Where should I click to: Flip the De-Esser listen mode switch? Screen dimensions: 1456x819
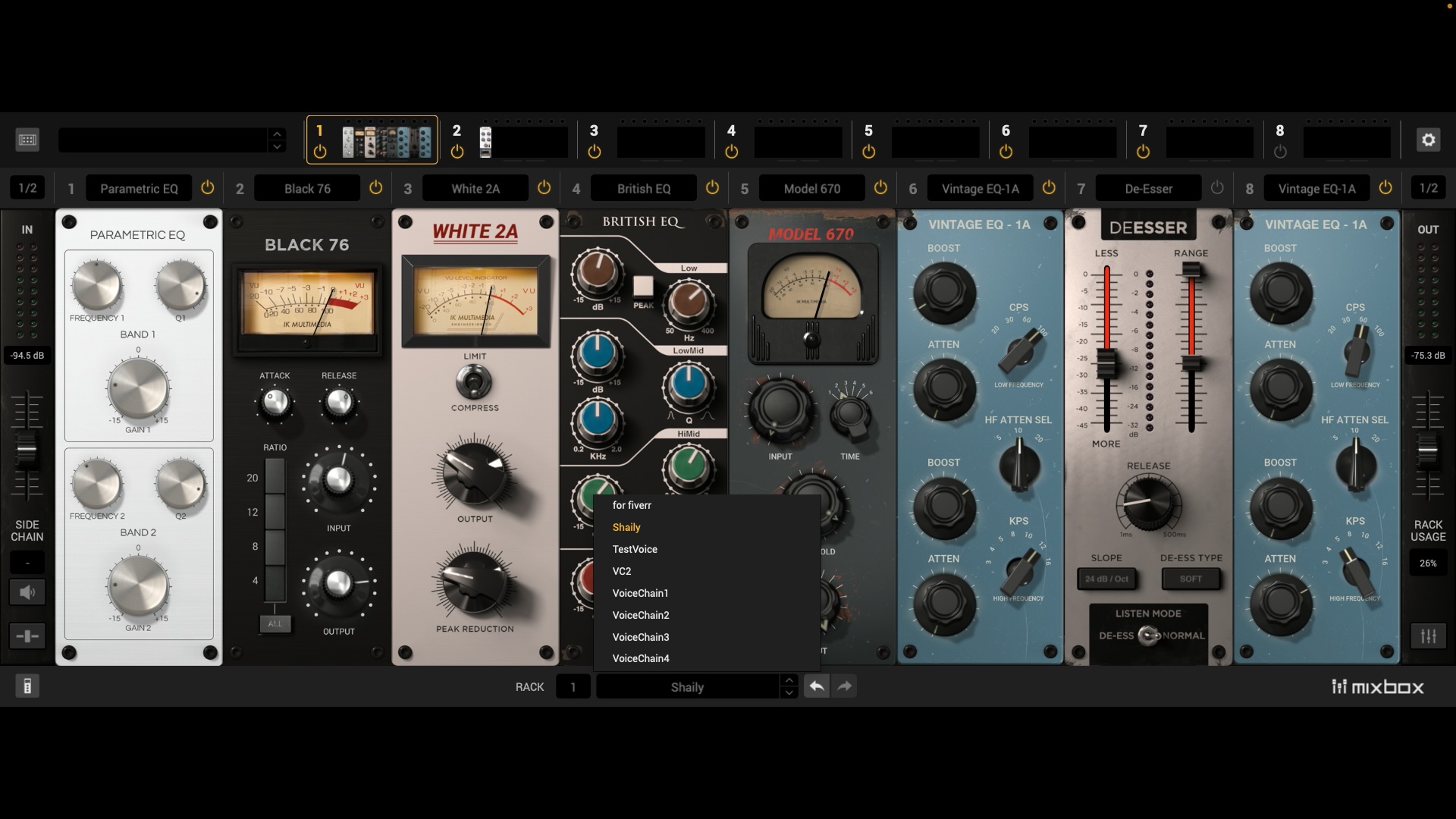[x=1149, y=635]
